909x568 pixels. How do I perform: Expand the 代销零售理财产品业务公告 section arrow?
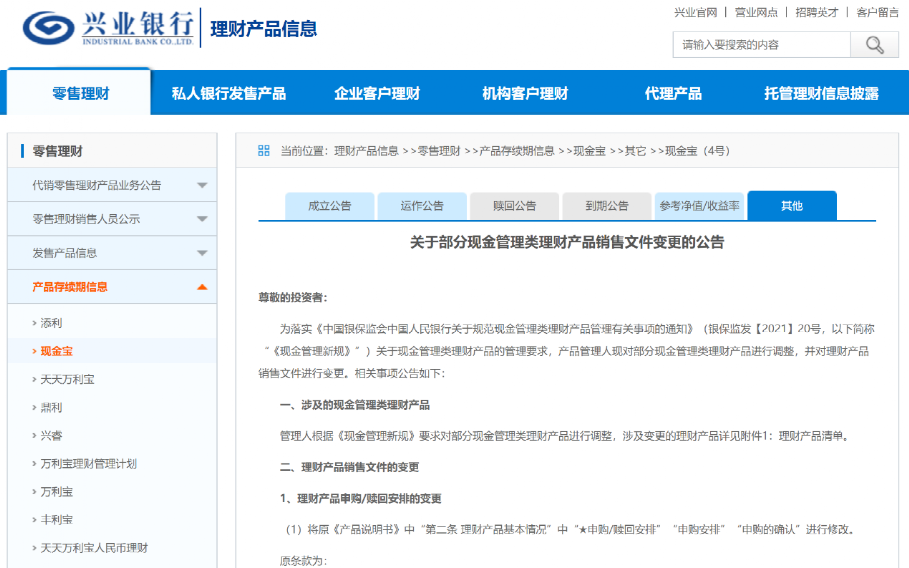(202, 186)
